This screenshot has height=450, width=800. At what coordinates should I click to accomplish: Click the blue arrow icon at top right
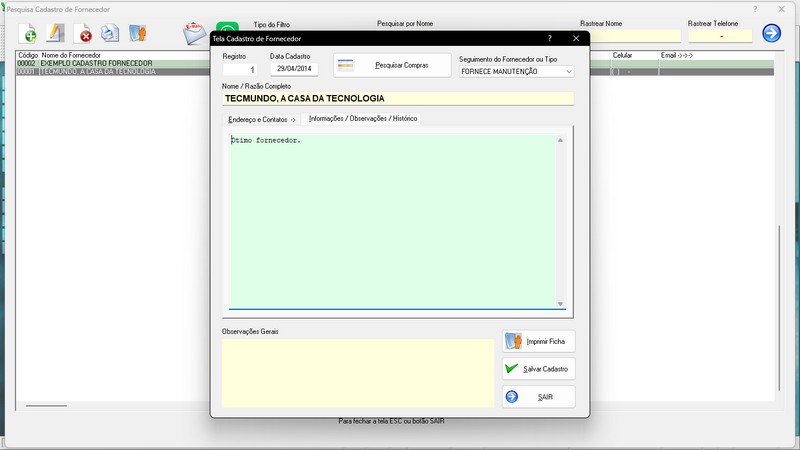(771, 33)
